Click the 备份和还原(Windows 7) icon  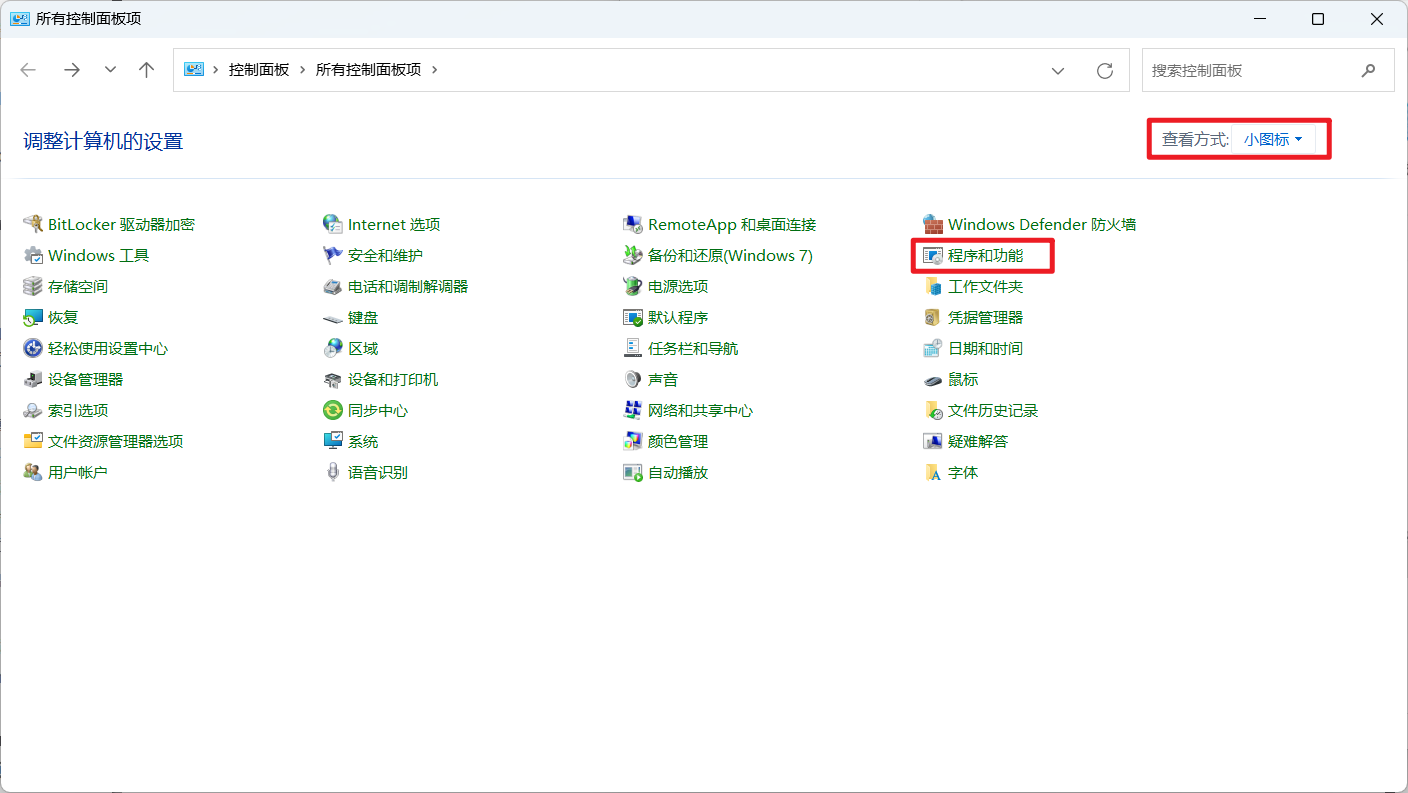633,255
